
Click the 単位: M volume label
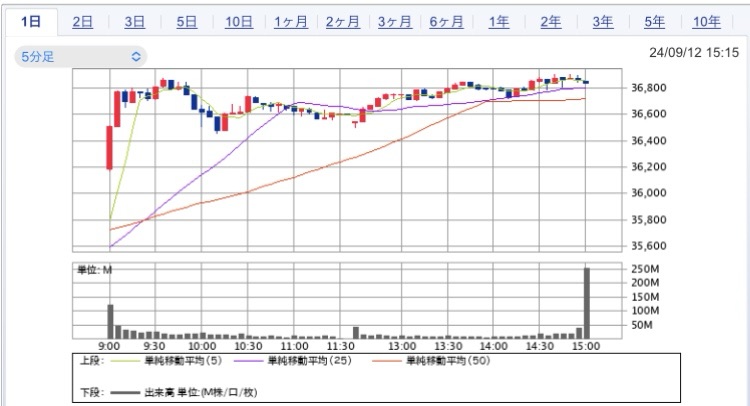point(94,270)
